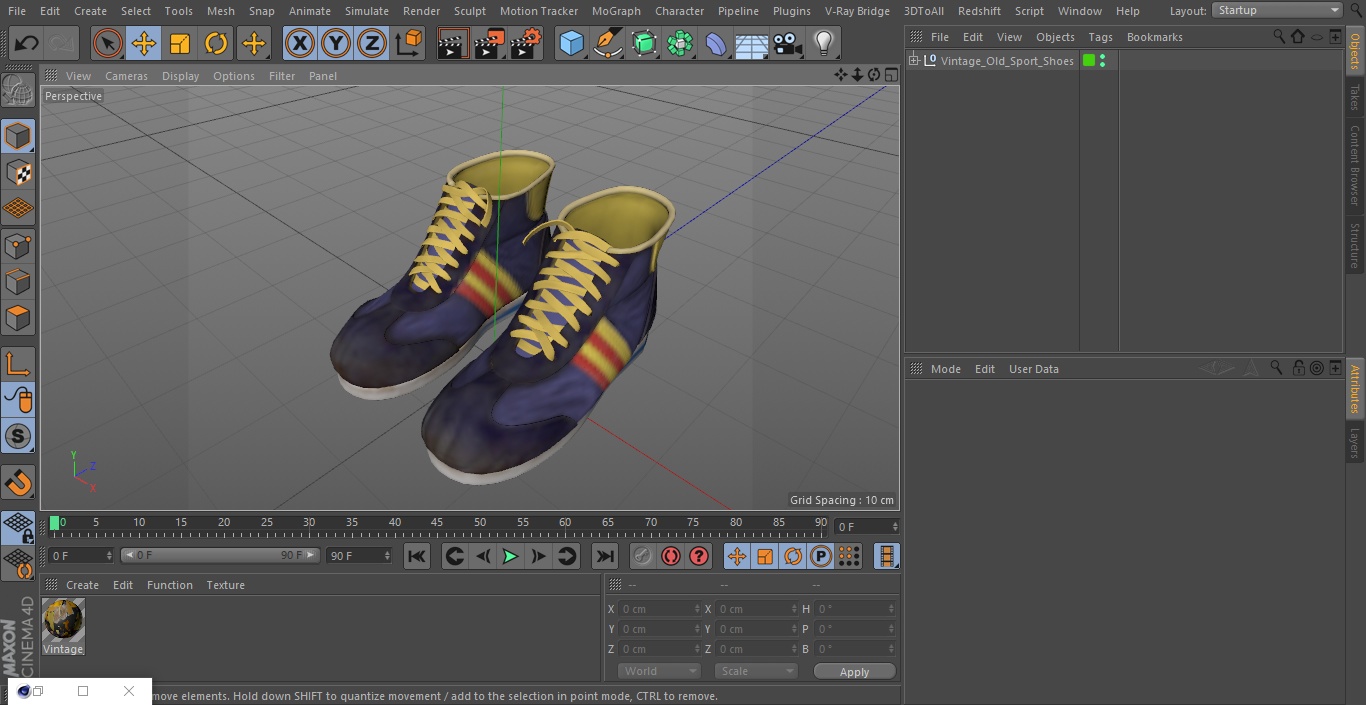Image resolution: width=1366 pixels, height=705 pixels.
Task: Open Material Manager Create menu
Action: [82, 585]
